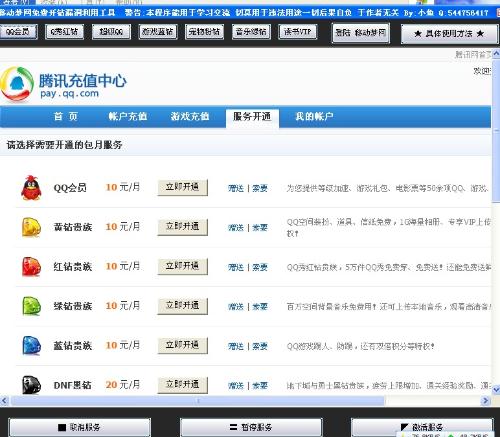Click the 激活服务 button
500x437 pixels.
coord(422,427)
